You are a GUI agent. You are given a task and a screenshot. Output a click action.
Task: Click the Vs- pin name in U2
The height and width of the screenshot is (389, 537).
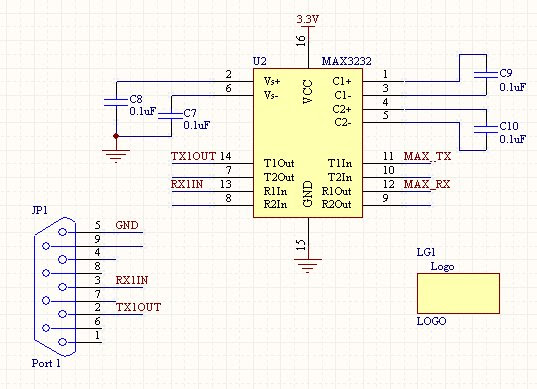coord(272,95)
